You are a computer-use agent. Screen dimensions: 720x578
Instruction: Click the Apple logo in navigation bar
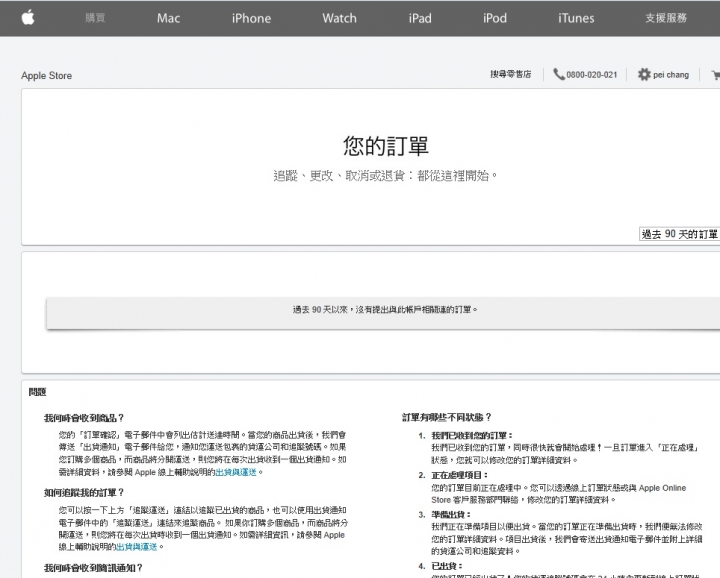(28, 17)
